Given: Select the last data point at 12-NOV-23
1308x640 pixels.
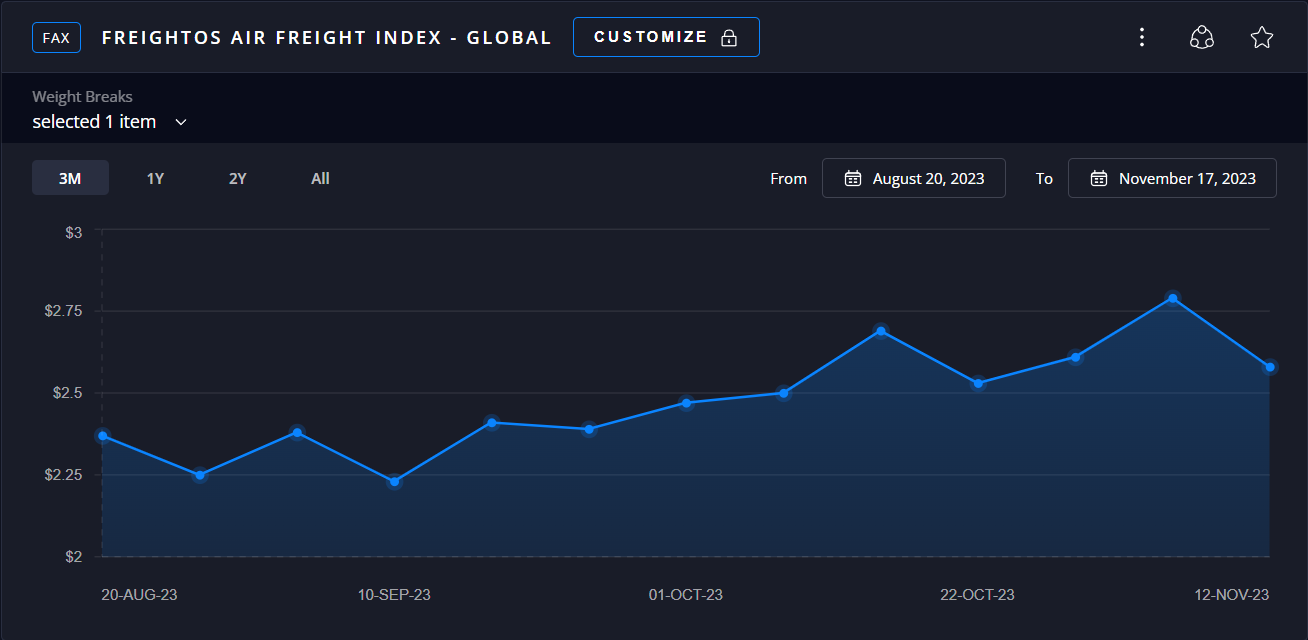Looking at the screenshot, I should pos(1269,367).
